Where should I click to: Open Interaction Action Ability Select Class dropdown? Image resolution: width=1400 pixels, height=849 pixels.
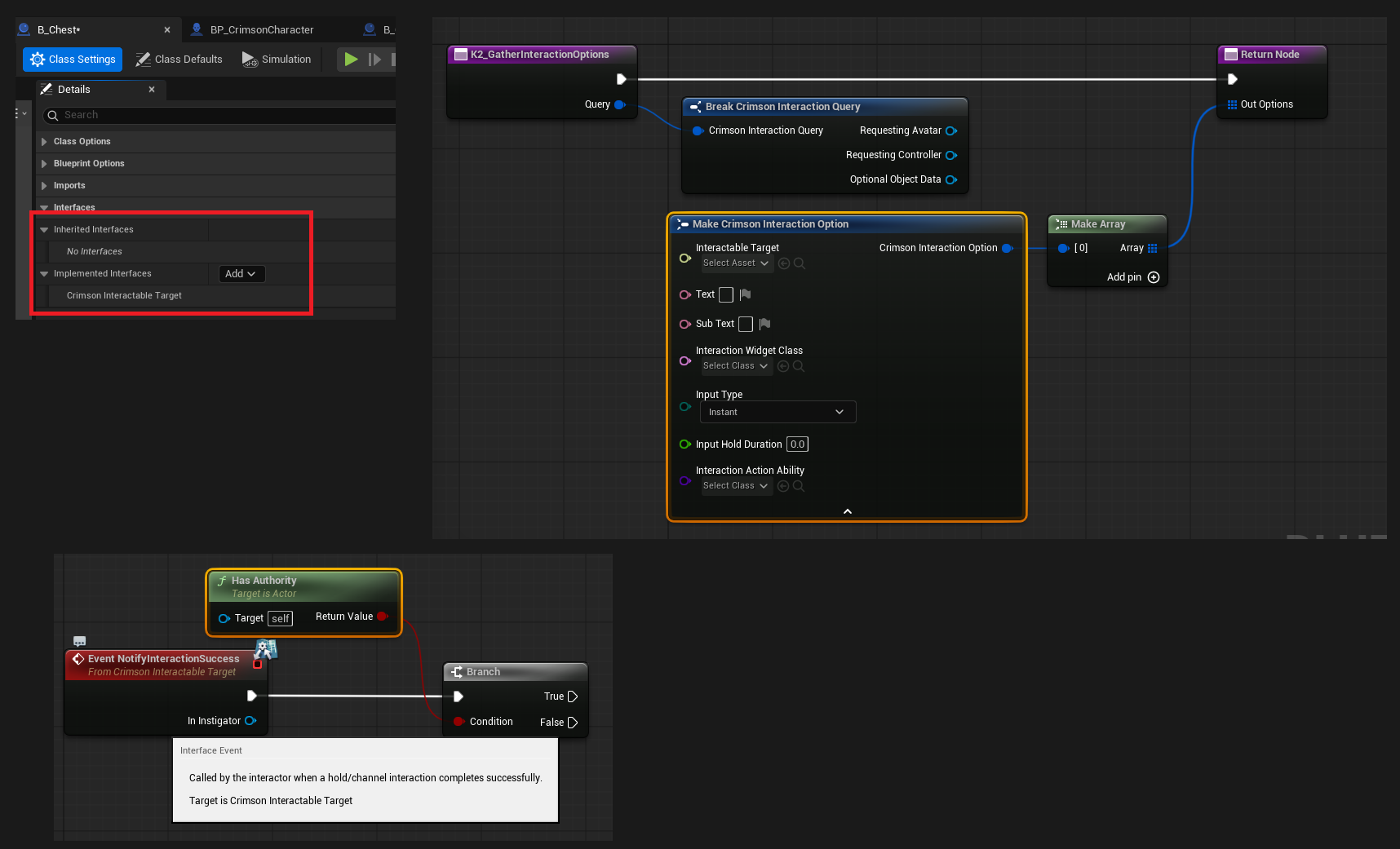737,486
